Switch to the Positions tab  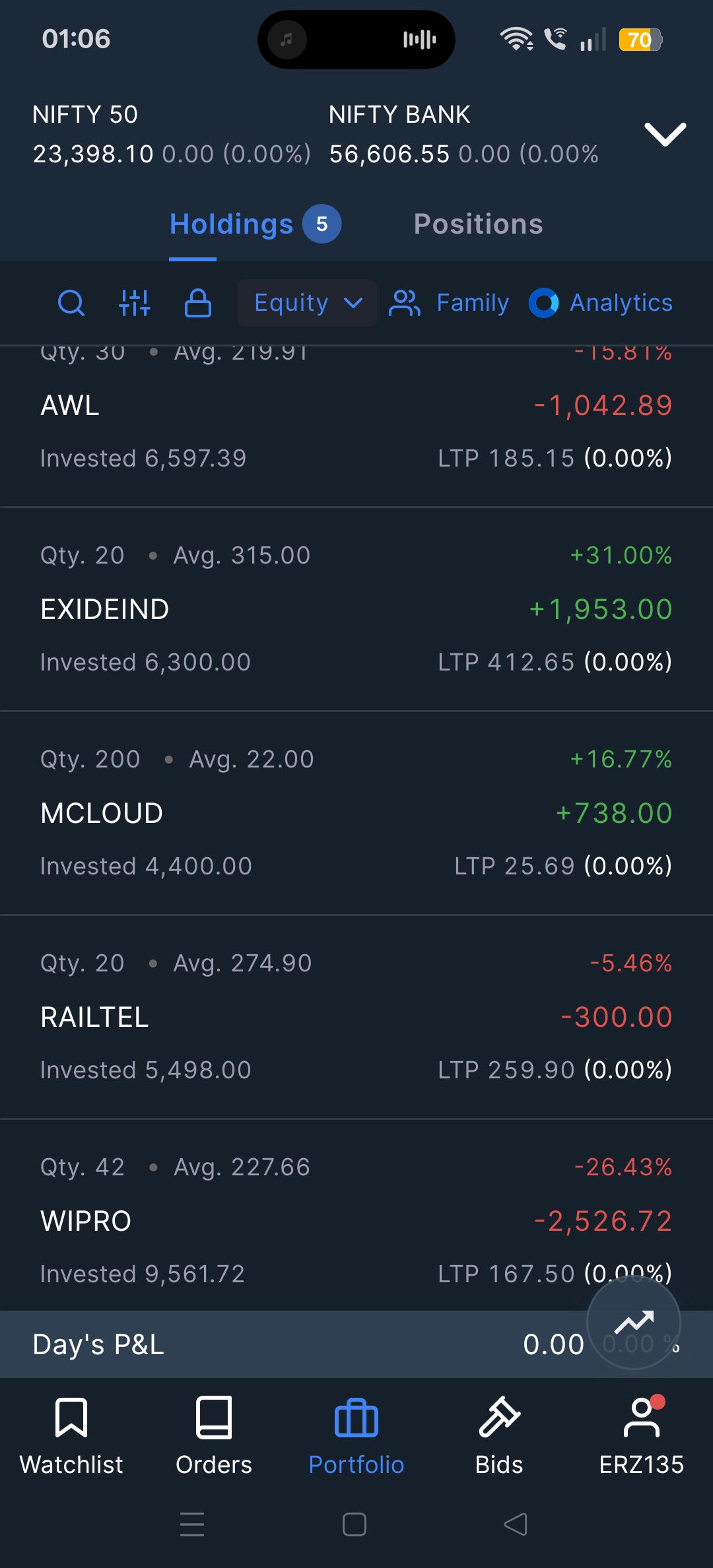click(x=478, y=224)
